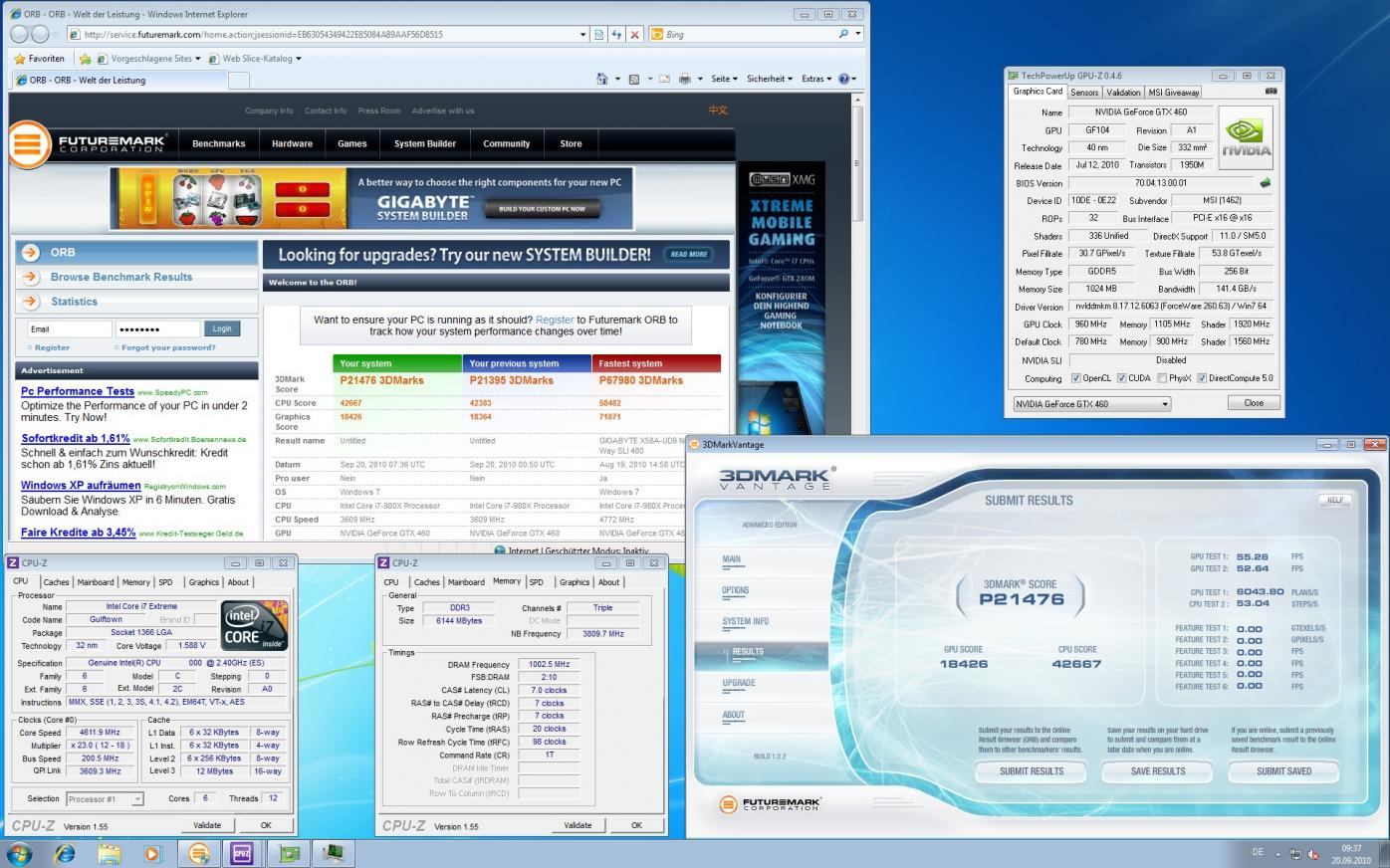The width and height of the screenshot is (1390, 868).
Task: Click IE compatibility view icon
Action: click(x=598, y=34)
